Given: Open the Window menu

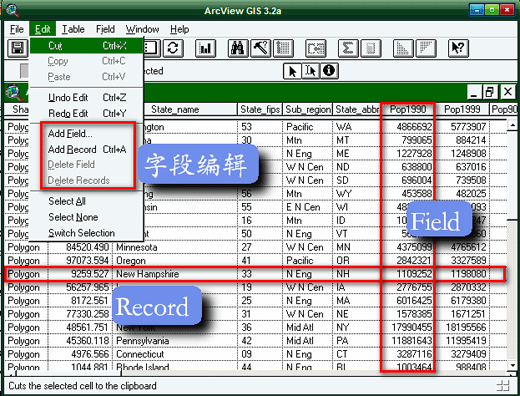Looking at the screenshot, I should pos(142,29).
